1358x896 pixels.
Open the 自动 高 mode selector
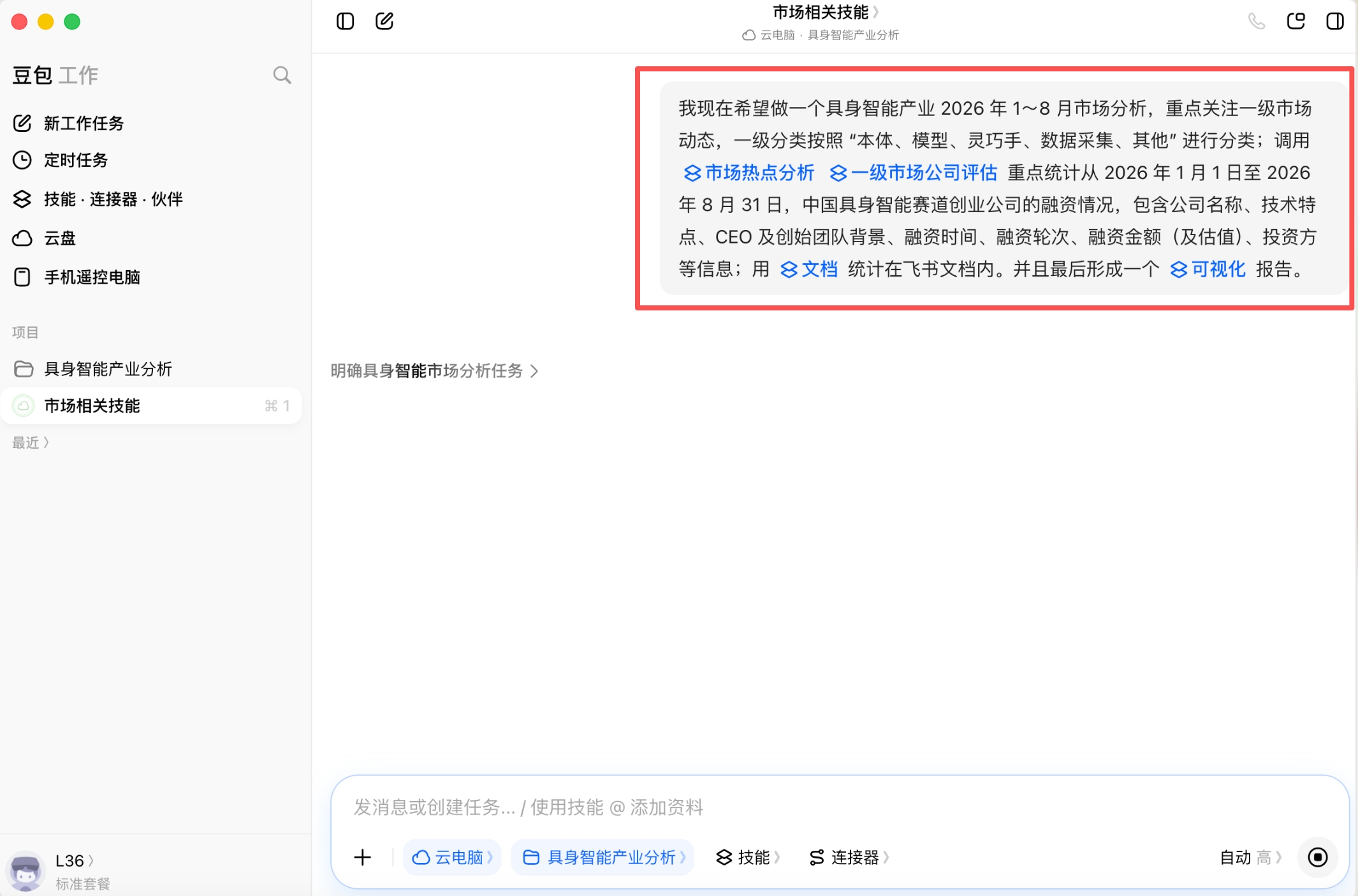[x=1250, y=857]
